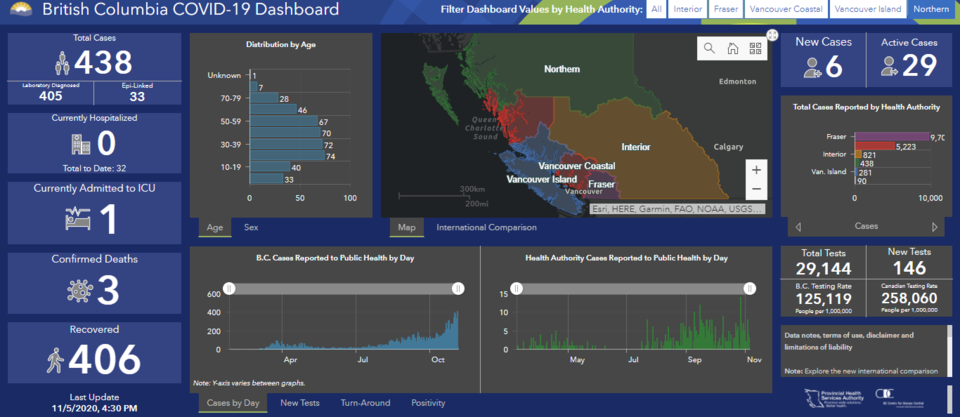Click the 30-39 age group bar
The height and width of the screenshot is (417, 960).
click(x=286, y=145)
